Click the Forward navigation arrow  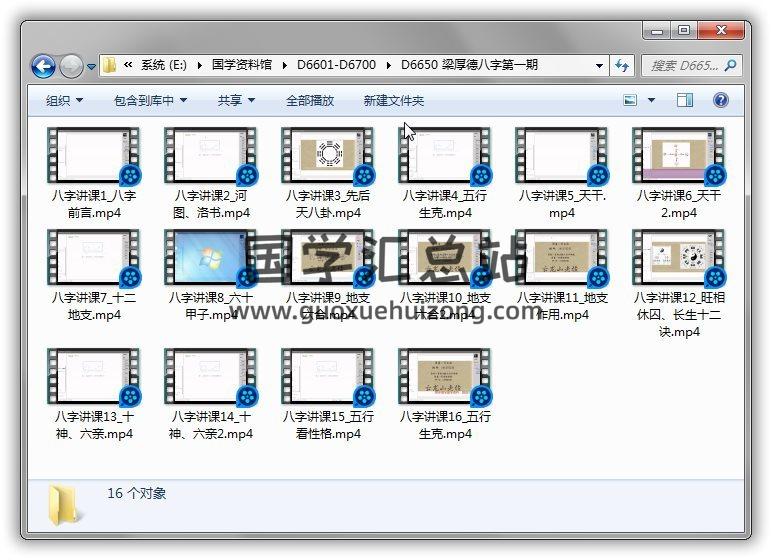click(71, 66)
